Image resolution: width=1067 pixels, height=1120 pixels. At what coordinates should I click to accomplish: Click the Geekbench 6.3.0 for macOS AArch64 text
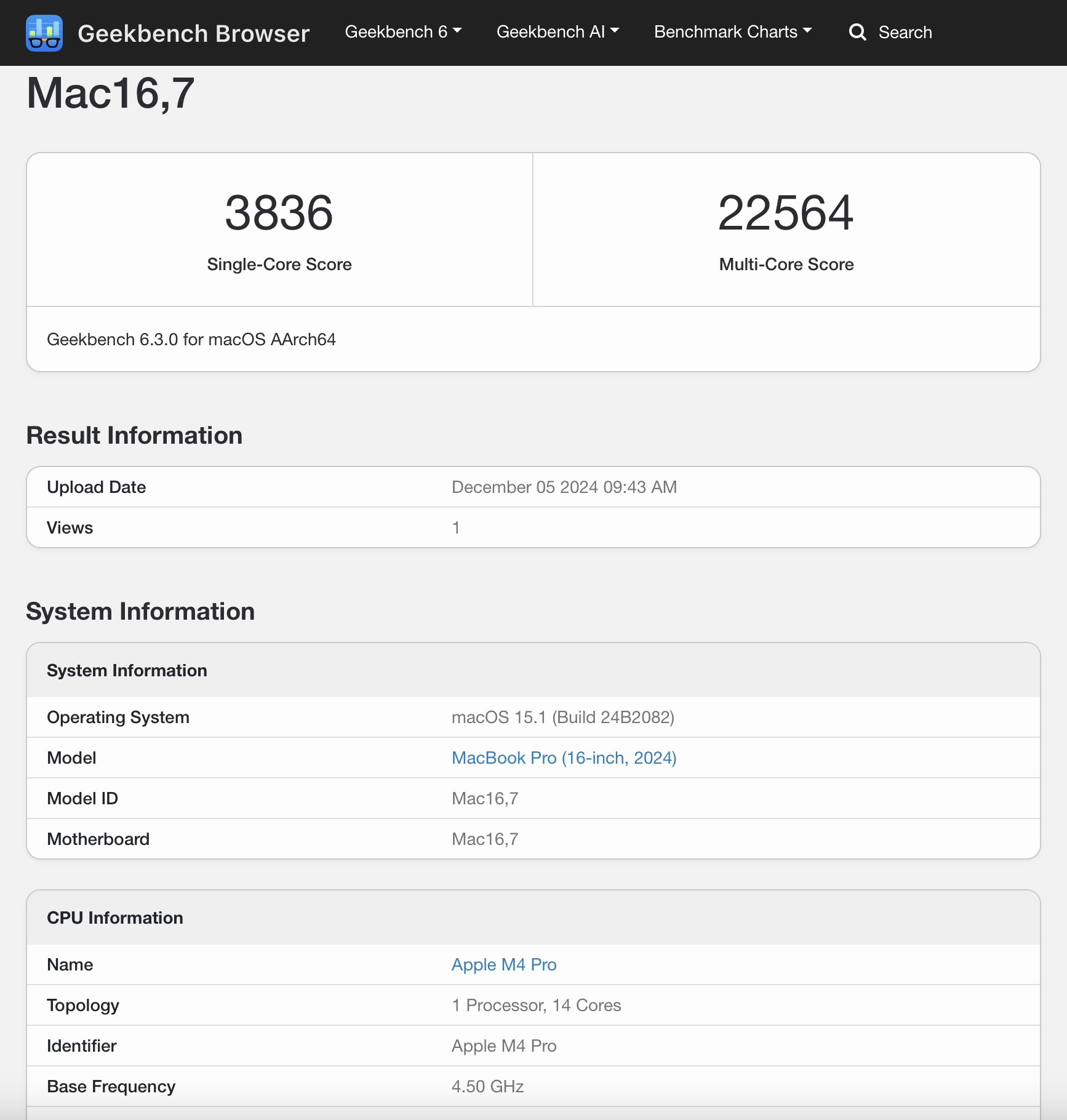pyautogui.click(x=191, y=340)
